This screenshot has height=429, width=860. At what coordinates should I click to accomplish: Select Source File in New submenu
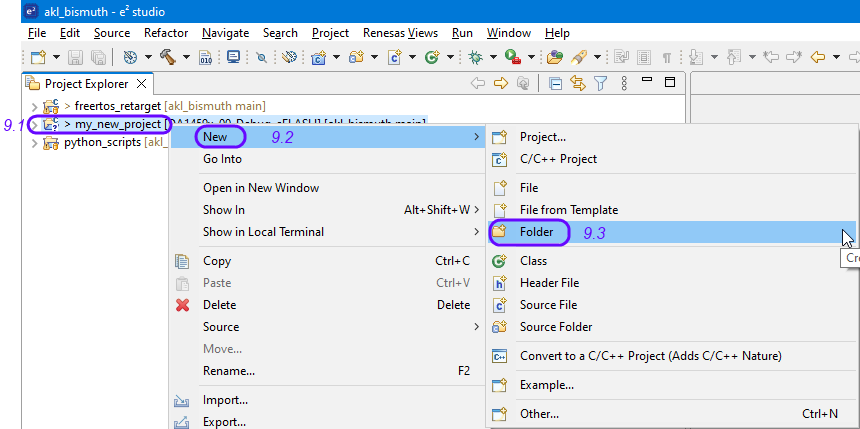pos(671,305)
